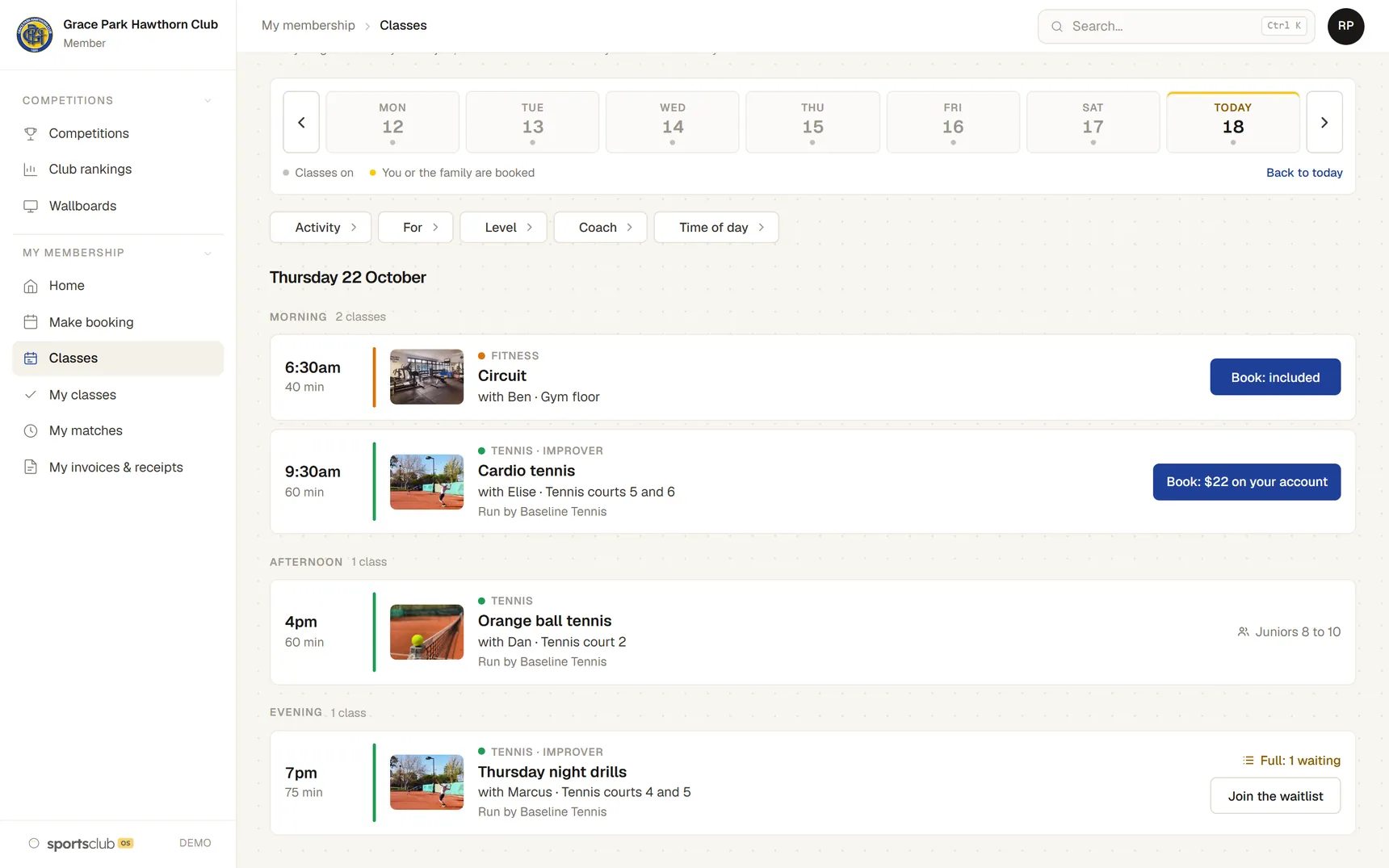The image size is (1389, 868).
Task: Open the Time of day filter
Action: coord(716,228)
